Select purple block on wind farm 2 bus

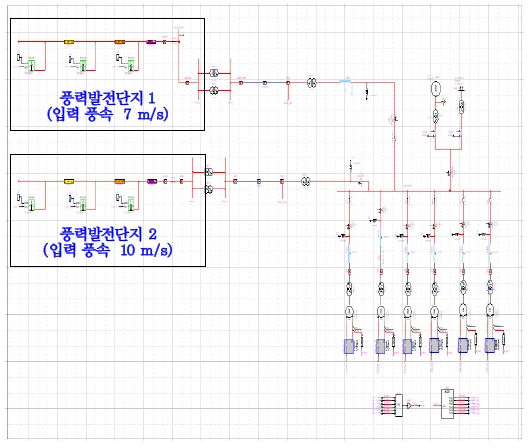152,182
